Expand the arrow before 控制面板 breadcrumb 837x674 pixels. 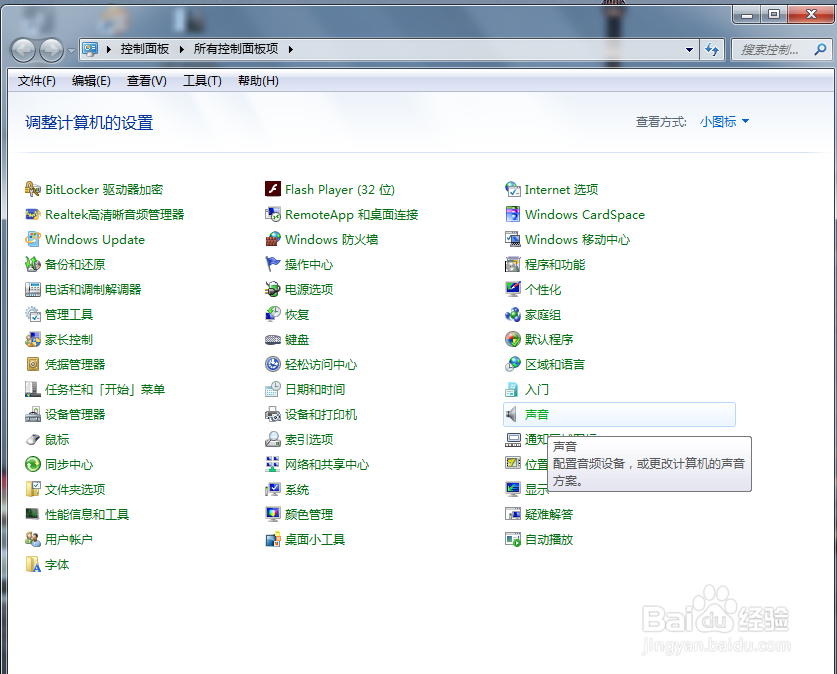[109, 49]
